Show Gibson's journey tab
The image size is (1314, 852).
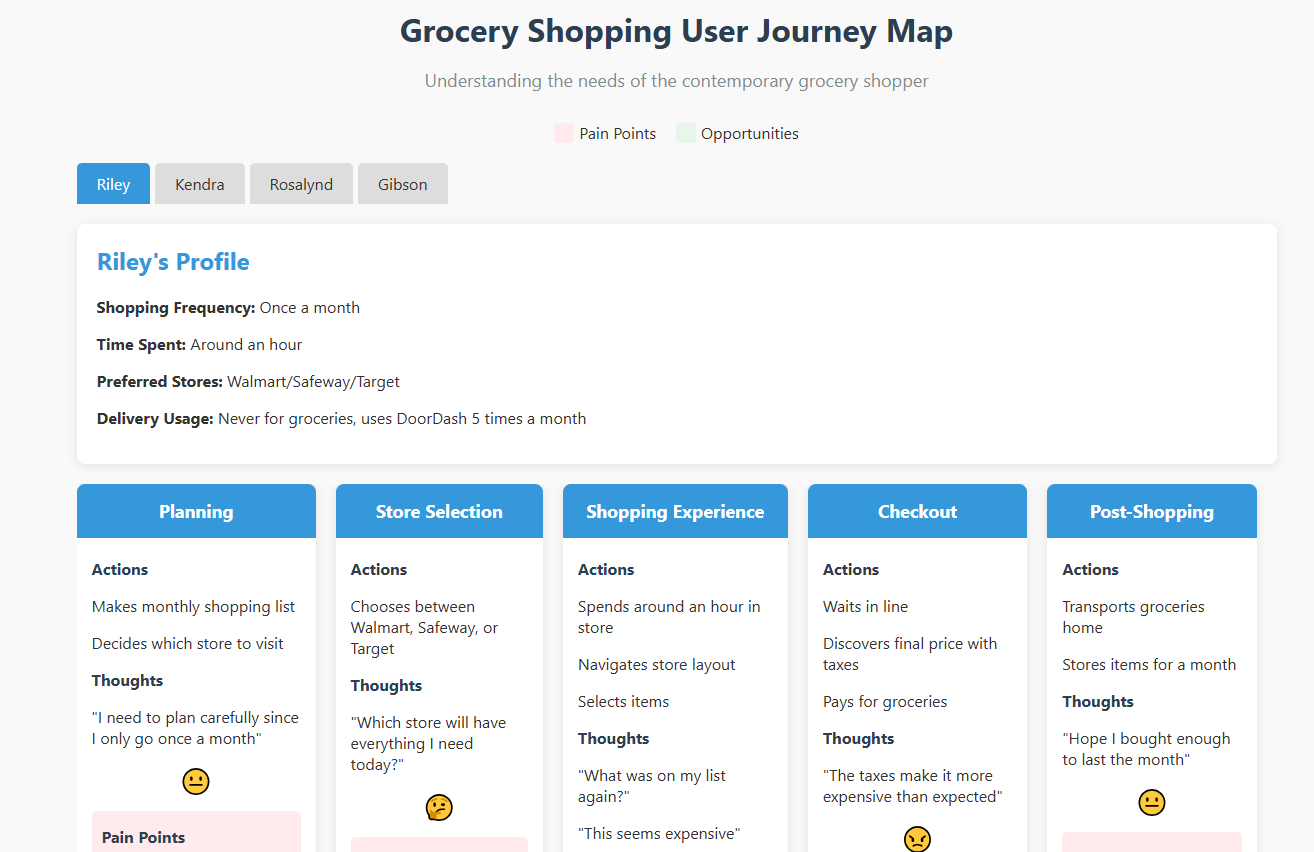[403, 184]
